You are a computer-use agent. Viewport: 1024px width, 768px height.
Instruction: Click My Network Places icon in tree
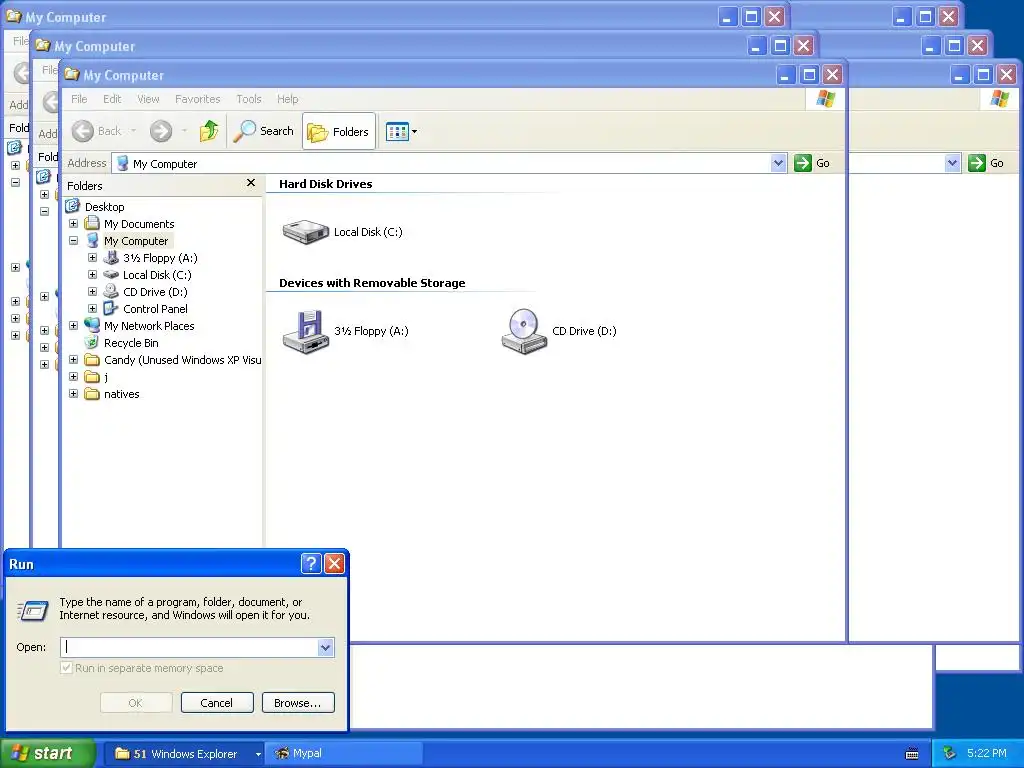click(92, 325)
